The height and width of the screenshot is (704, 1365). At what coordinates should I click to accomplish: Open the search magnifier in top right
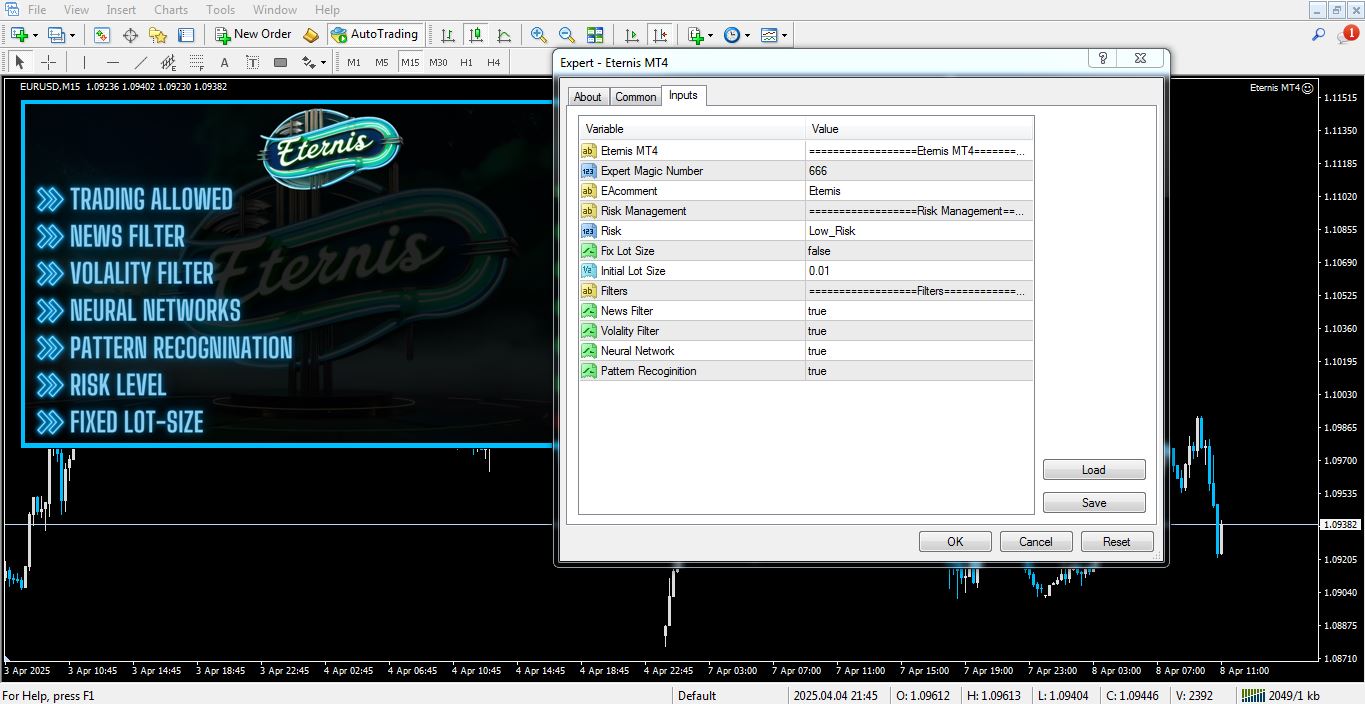[x=1318, y=35]
